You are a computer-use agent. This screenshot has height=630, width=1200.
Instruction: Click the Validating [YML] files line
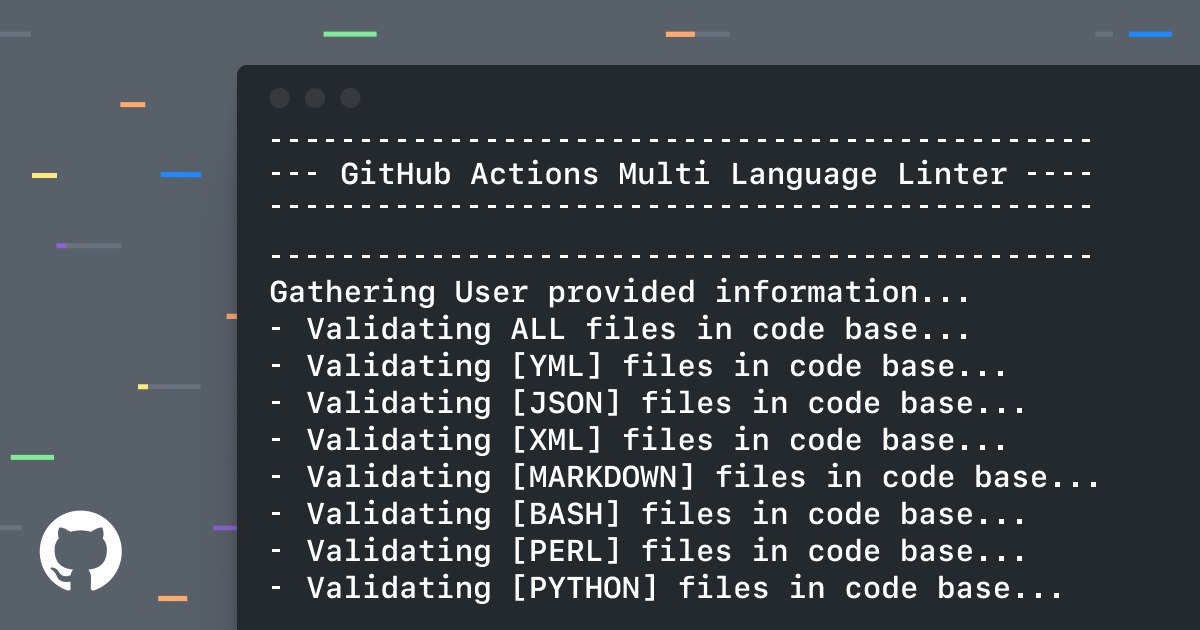point(638,366)
